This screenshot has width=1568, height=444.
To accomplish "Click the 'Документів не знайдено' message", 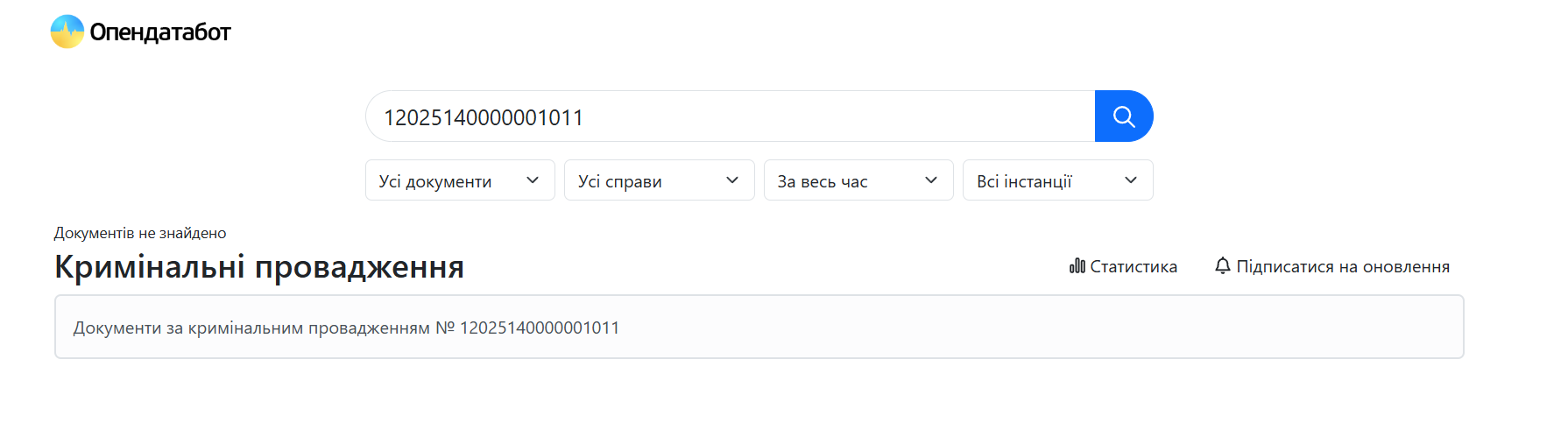I will pos(140,233).
